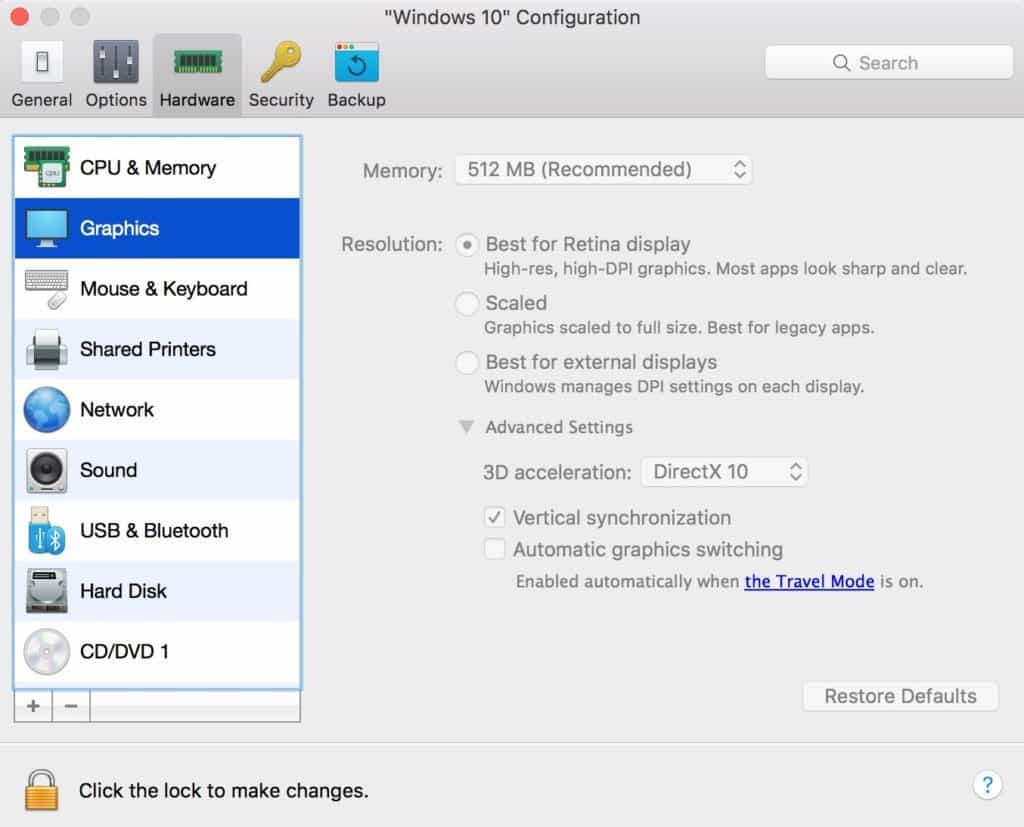Select Hard Disk in the sidebar
This screenshot has width=1024, height=827.
coord(157,591)
